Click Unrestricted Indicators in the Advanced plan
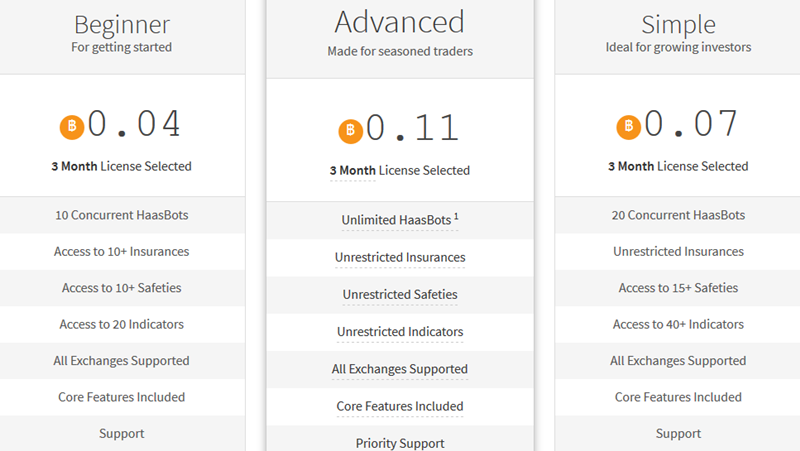 (x=400, y=332)
